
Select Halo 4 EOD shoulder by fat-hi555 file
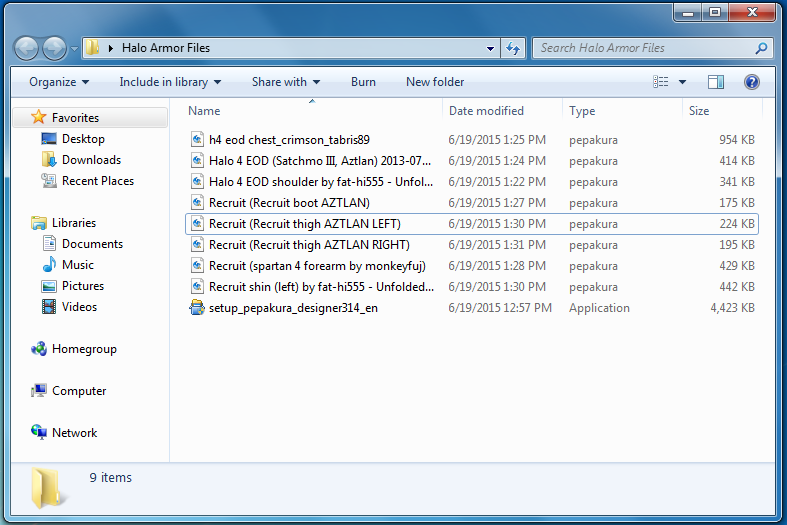[x=321, y=182]
